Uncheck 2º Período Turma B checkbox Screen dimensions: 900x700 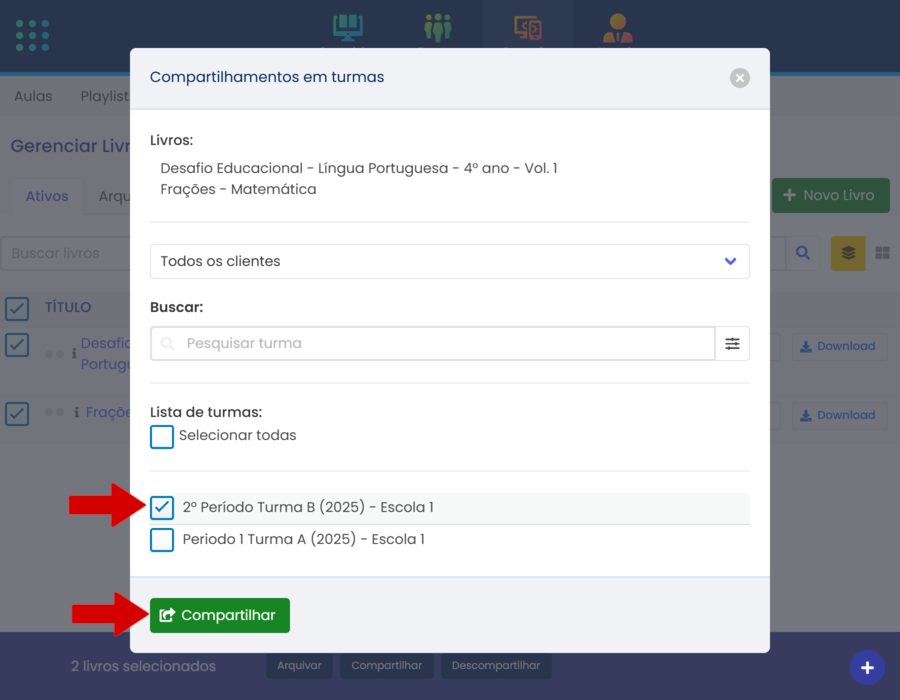tap(162, 508)
